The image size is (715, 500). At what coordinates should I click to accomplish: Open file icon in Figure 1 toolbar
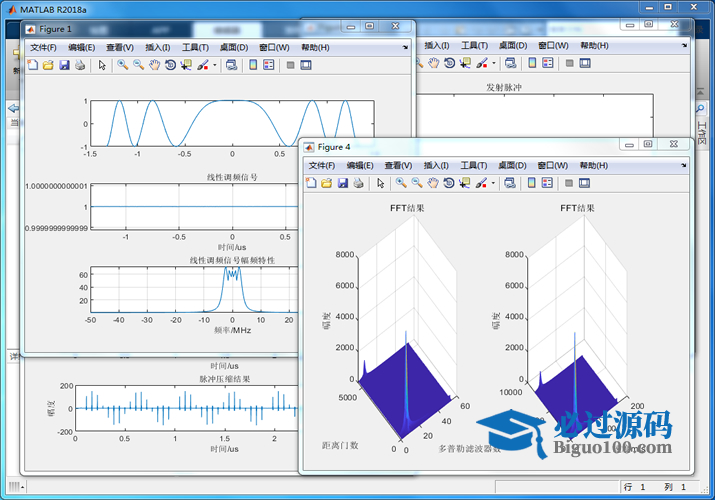point(48,65)
